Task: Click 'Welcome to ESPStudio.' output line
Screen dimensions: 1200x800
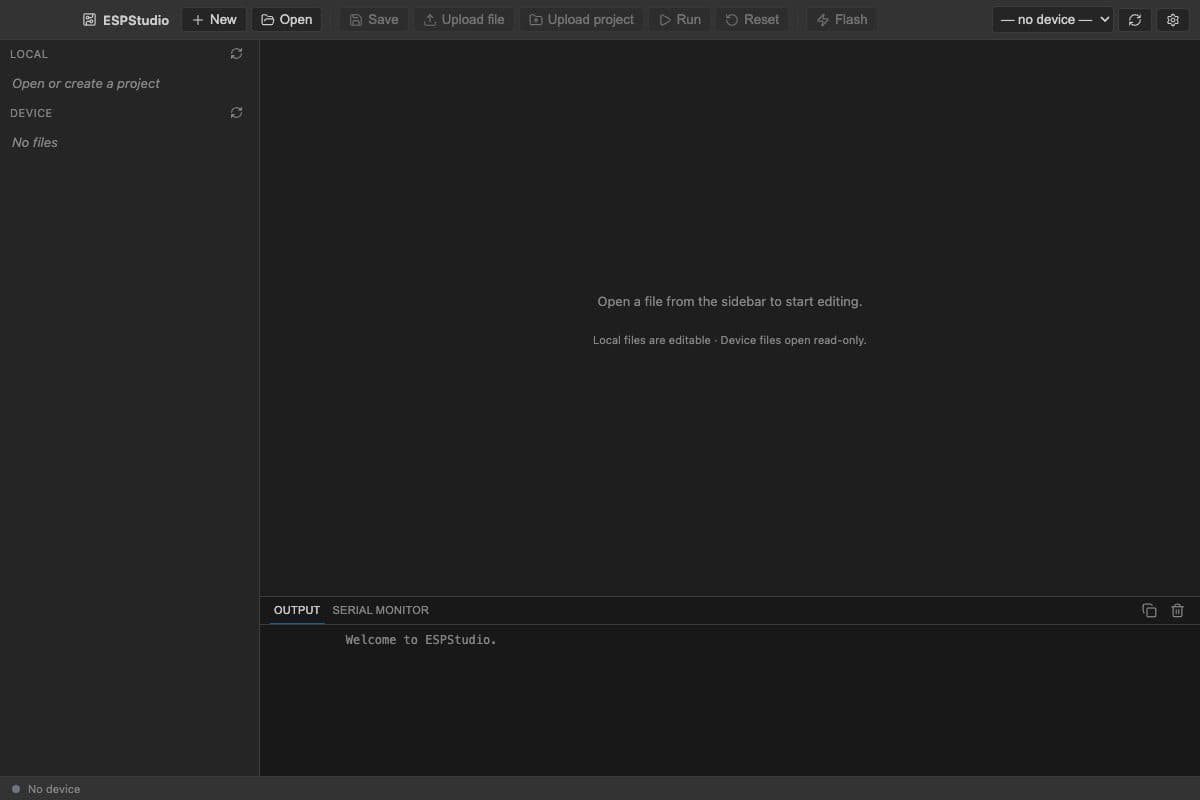Action: 421,640
